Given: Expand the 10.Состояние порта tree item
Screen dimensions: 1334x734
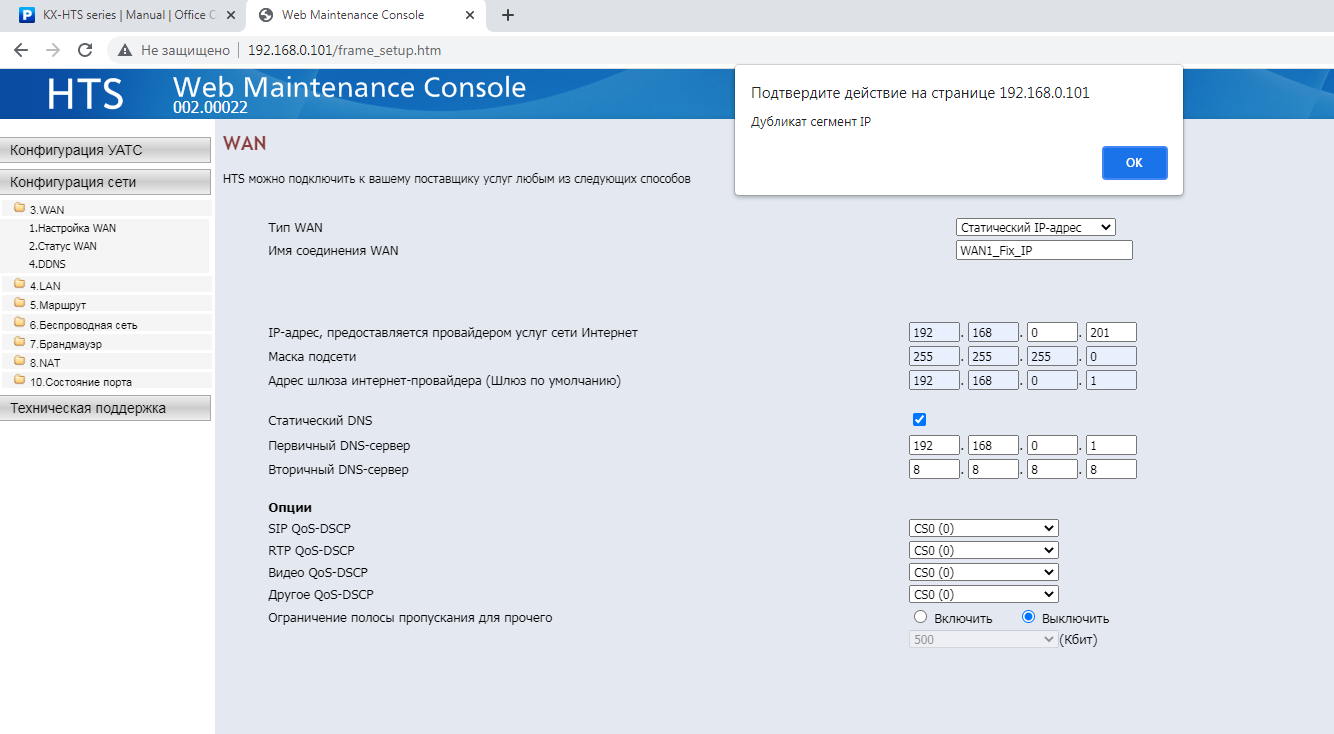Looking at the screenshot, I should pyautogui.click(x=80, y=382).
